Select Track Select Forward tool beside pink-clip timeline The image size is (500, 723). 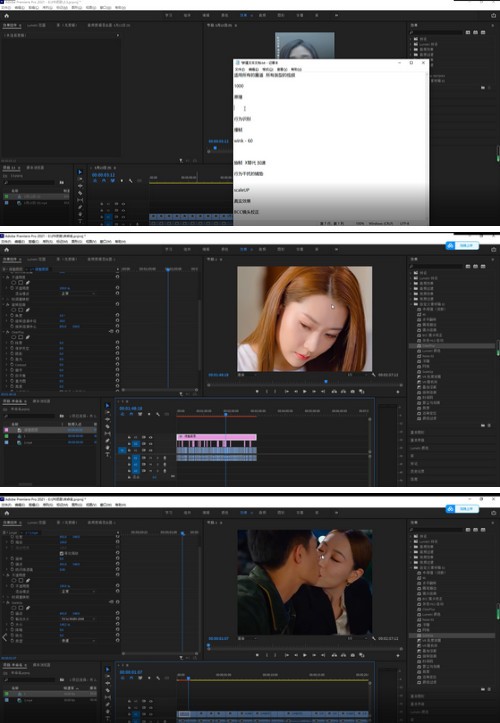[107, 412]
